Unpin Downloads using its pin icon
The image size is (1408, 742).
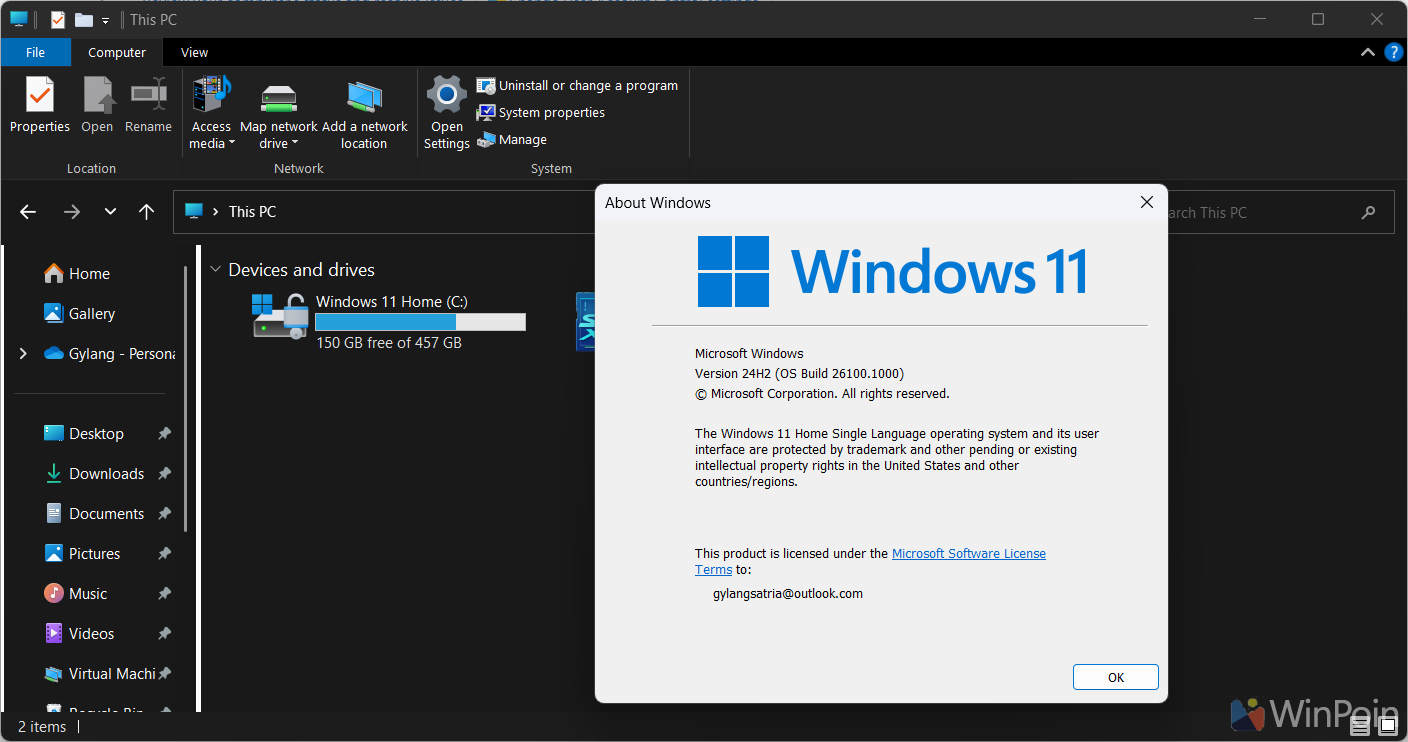tap(164, 473)
